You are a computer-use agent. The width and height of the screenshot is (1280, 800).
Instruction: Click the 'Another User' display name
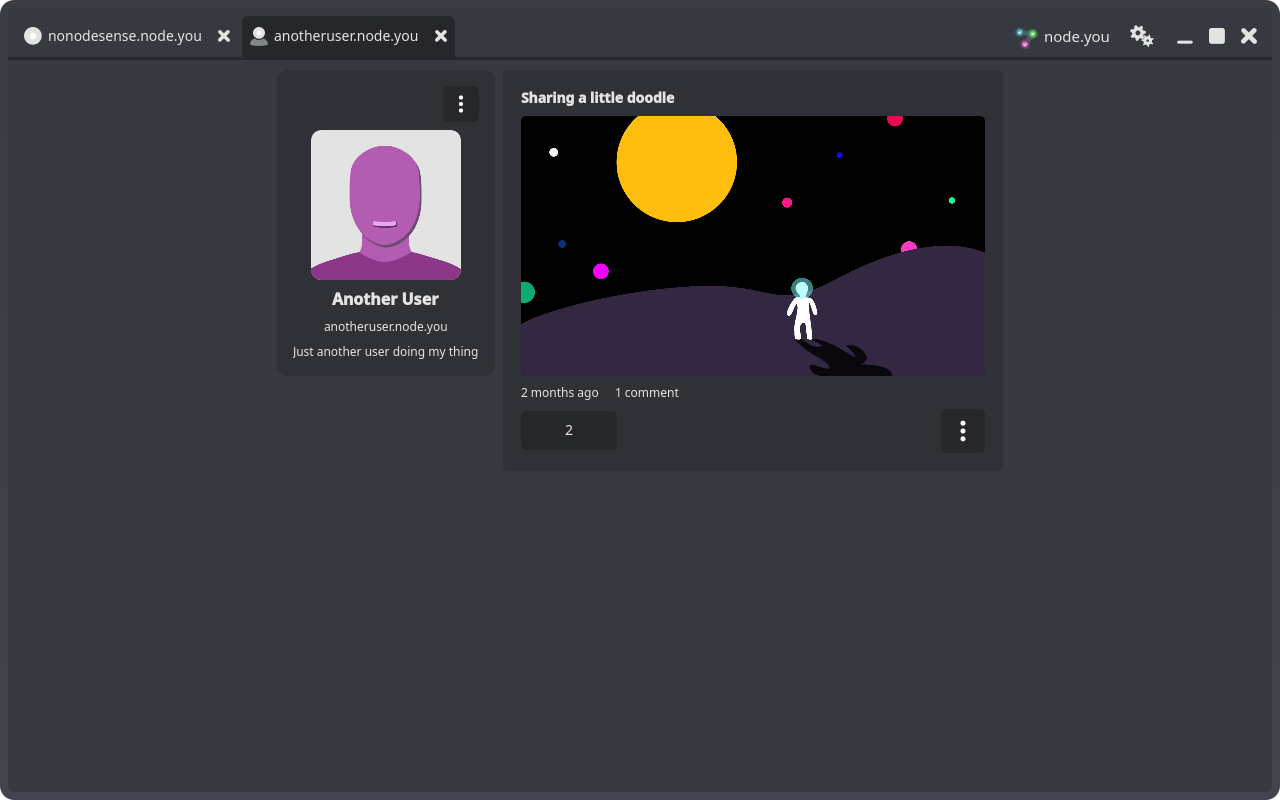pyautogui.click(x=386, y=299)
